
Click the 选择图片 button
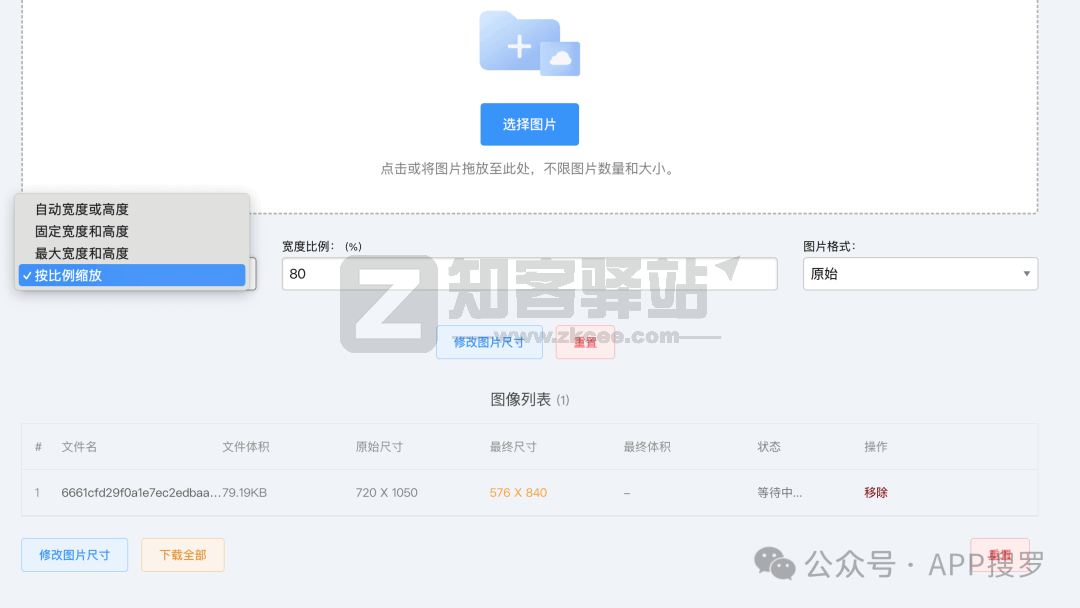(529, 124)
